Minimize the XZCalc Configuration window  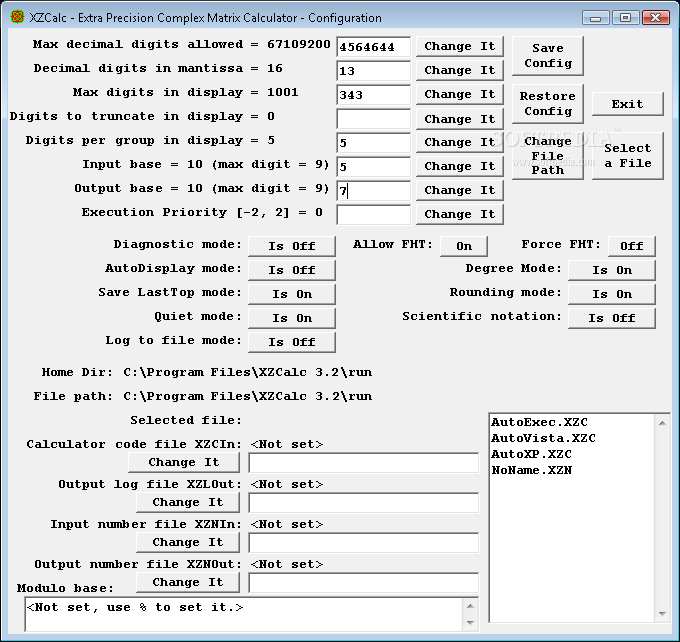[x=595, y=18]
